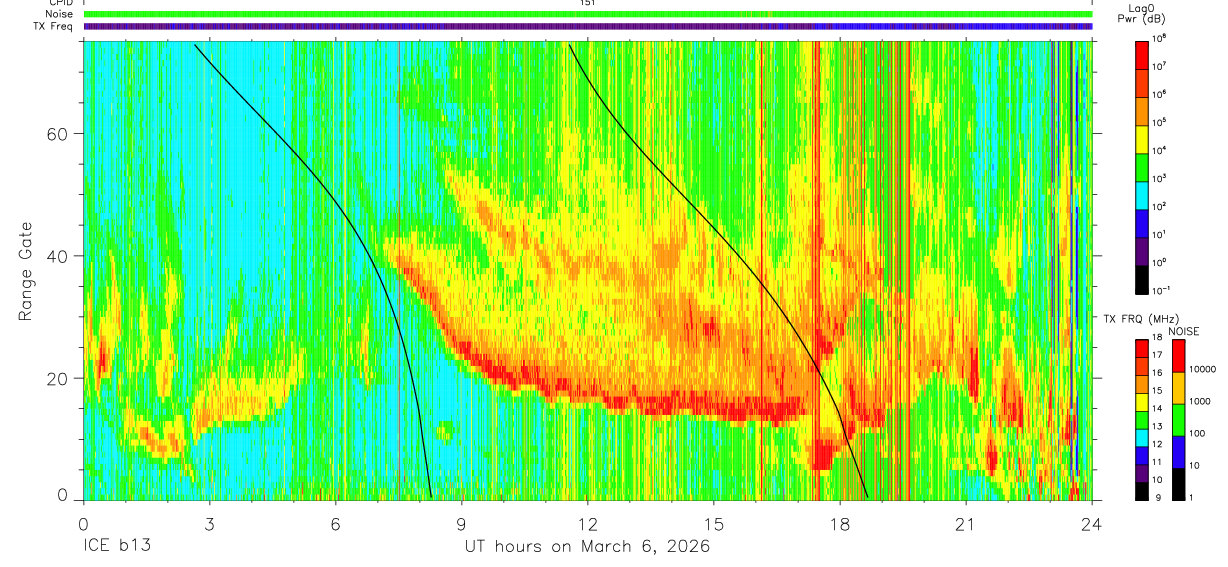Viewport: 1228px width, 567px height.
Task: Click the 'NOISE' legend title
Action: [1183, 331]
